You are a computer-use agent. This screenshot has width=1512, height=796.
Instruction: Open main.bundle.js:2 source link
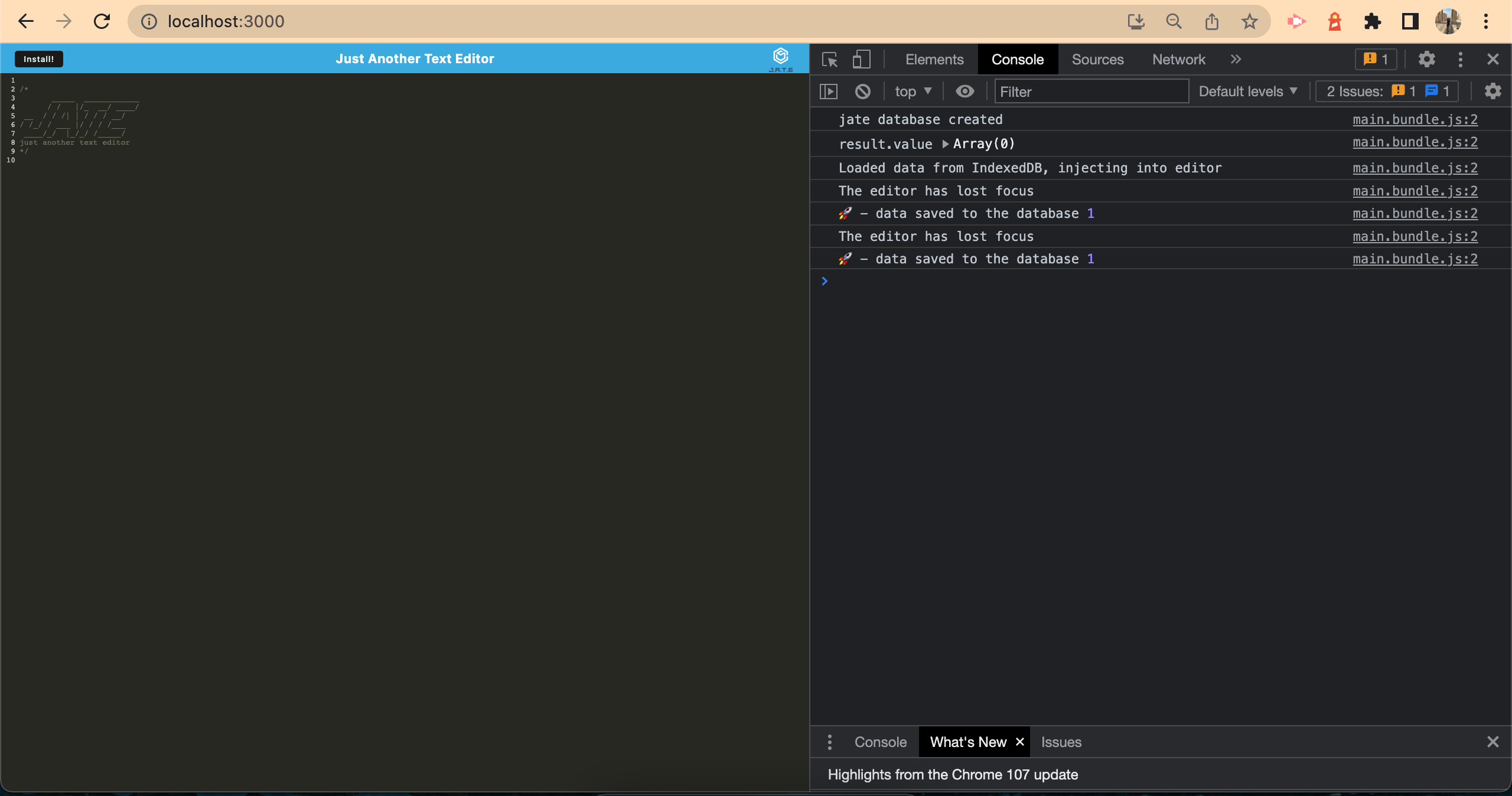1415,119
